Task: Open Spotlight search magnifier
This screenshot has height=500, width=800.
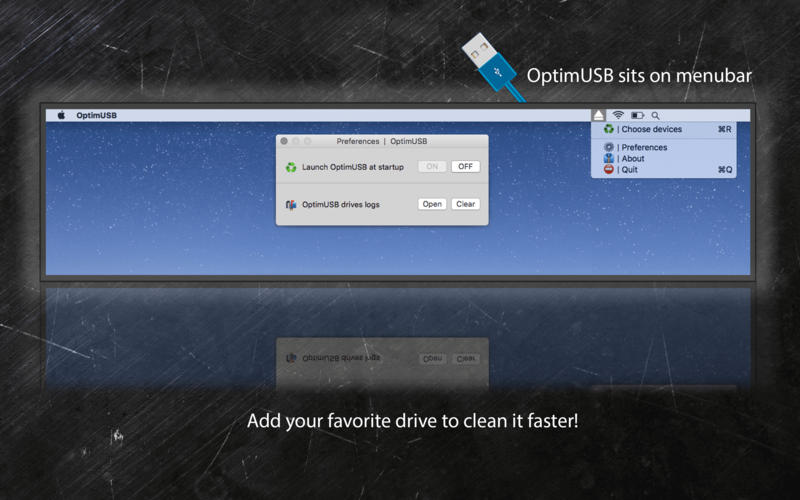Action: [655, 116]
